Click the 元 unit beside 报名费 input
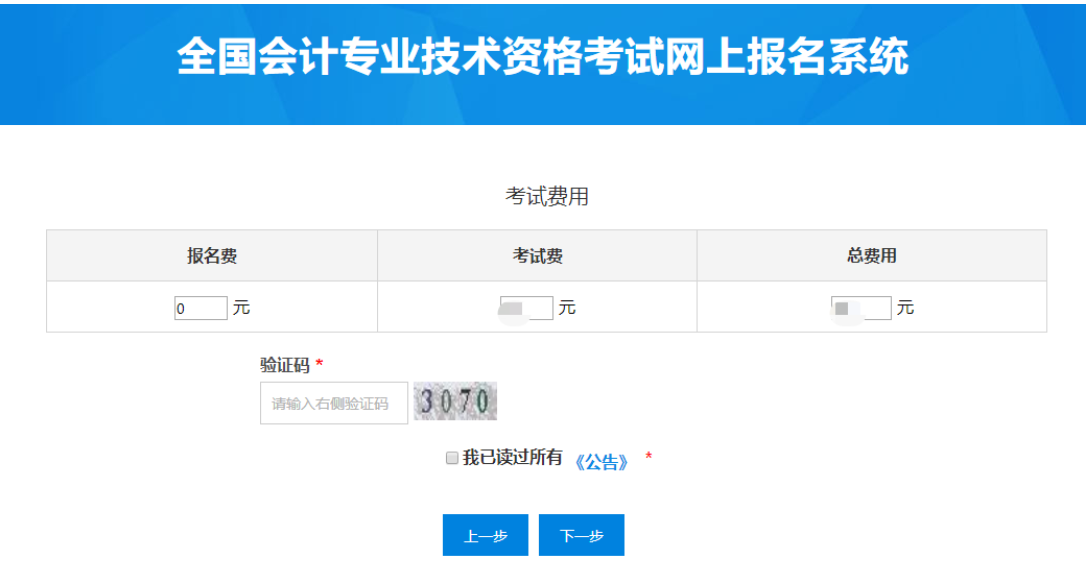The height and width of the screenshot is (577, 1089). [x=241, y=308]
